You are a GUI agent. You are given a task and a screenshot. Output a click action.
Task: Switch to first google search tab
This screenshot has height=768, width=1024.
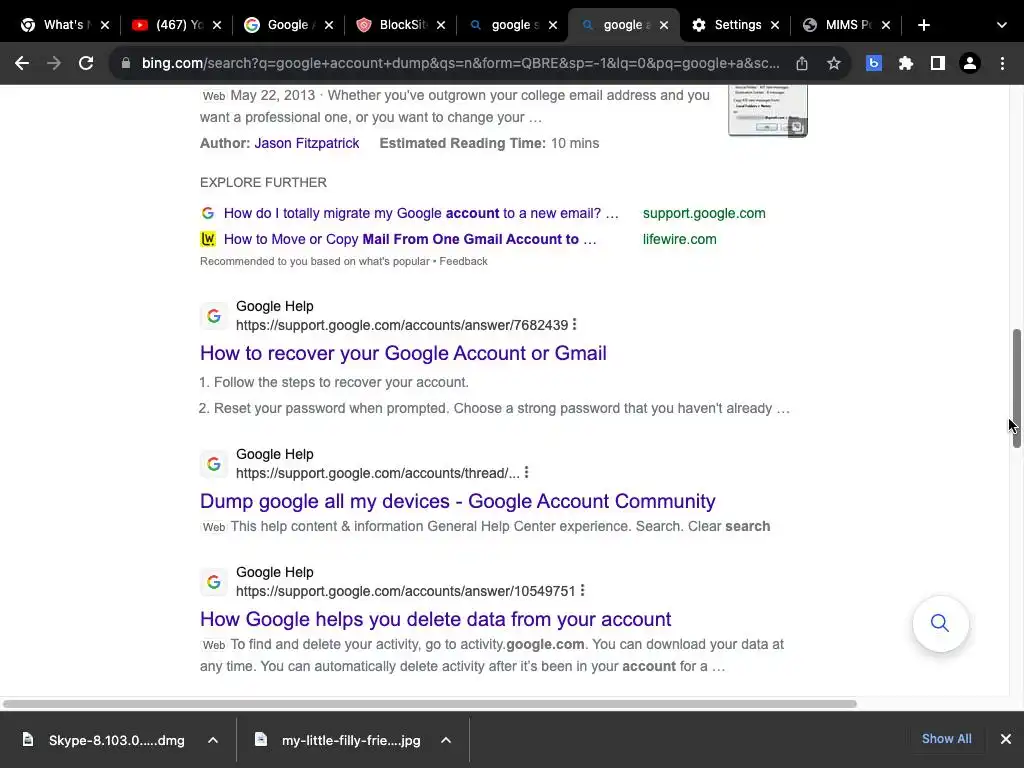pos(513,25)
